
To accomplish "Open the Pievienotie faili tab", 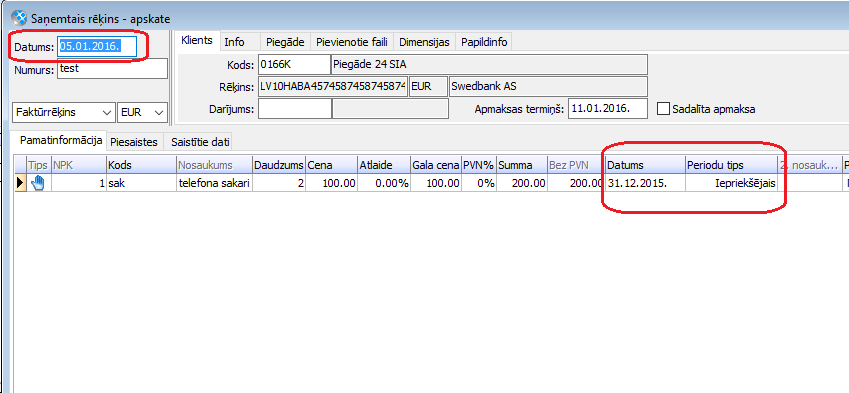I will pos(352,42).
